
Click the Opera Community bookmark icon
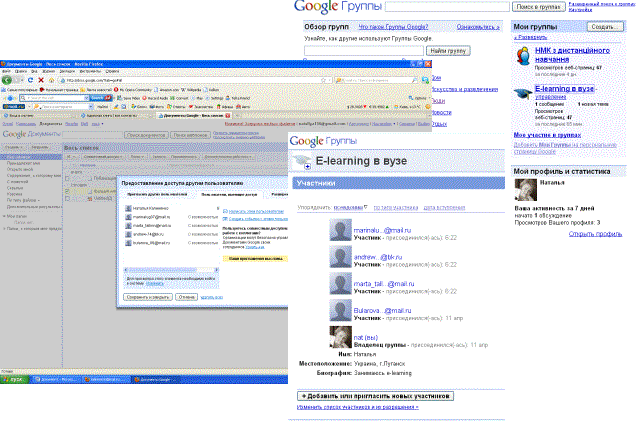[116, 90]
